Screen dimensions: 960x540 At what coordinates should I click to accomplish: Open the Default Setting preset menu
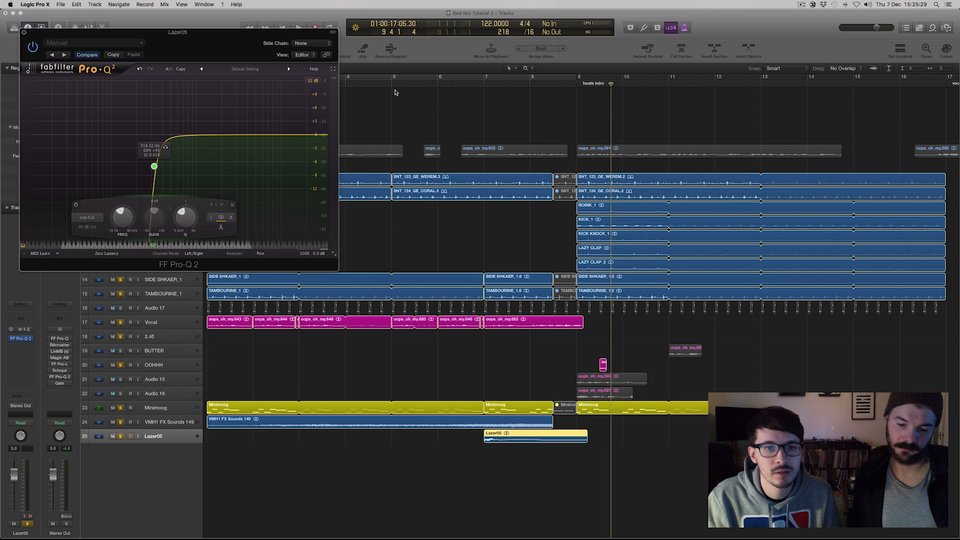pos(245,69)
